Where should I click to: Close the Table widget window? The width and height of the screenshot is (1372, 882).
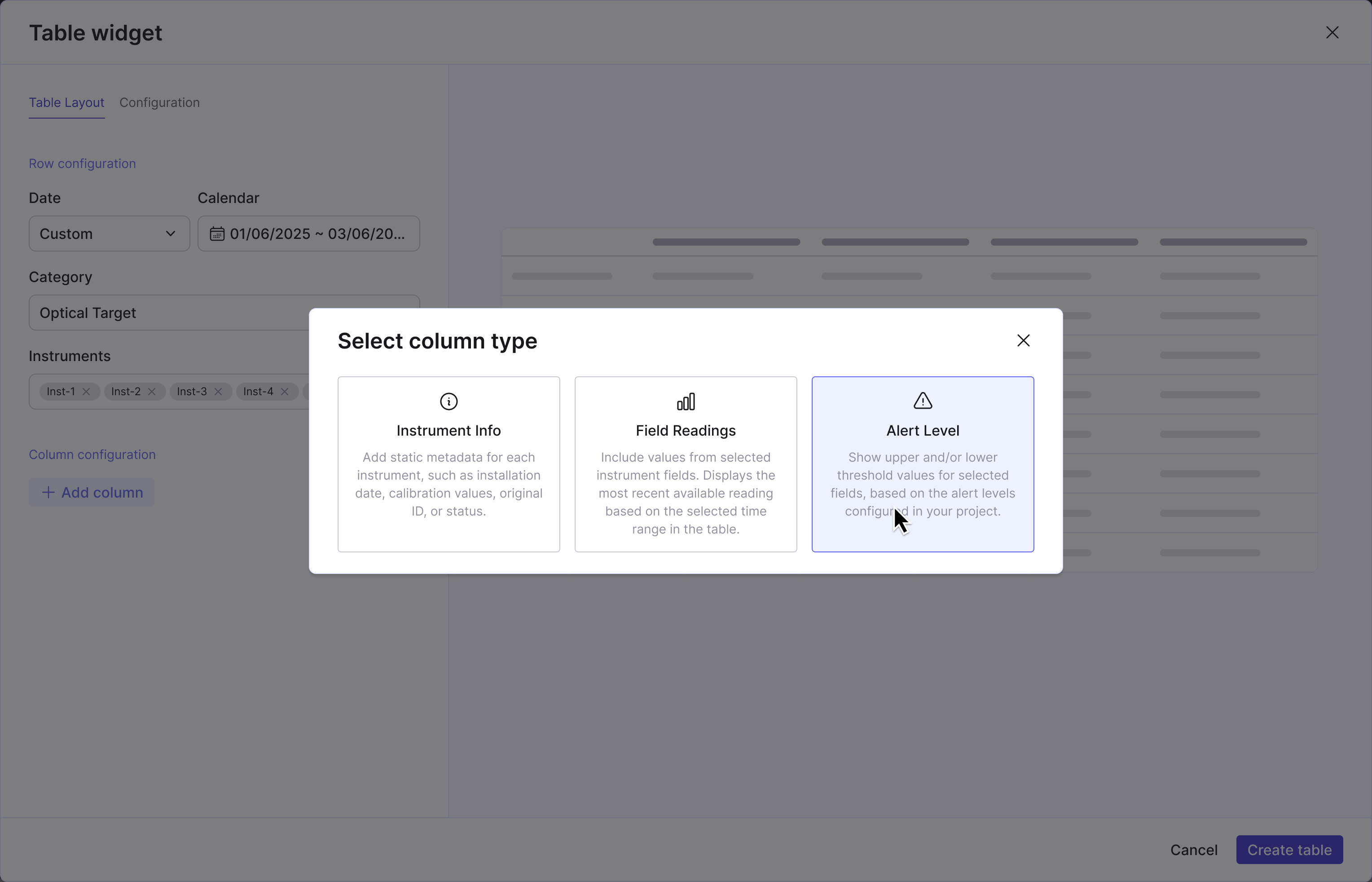tap(1332, 33)
